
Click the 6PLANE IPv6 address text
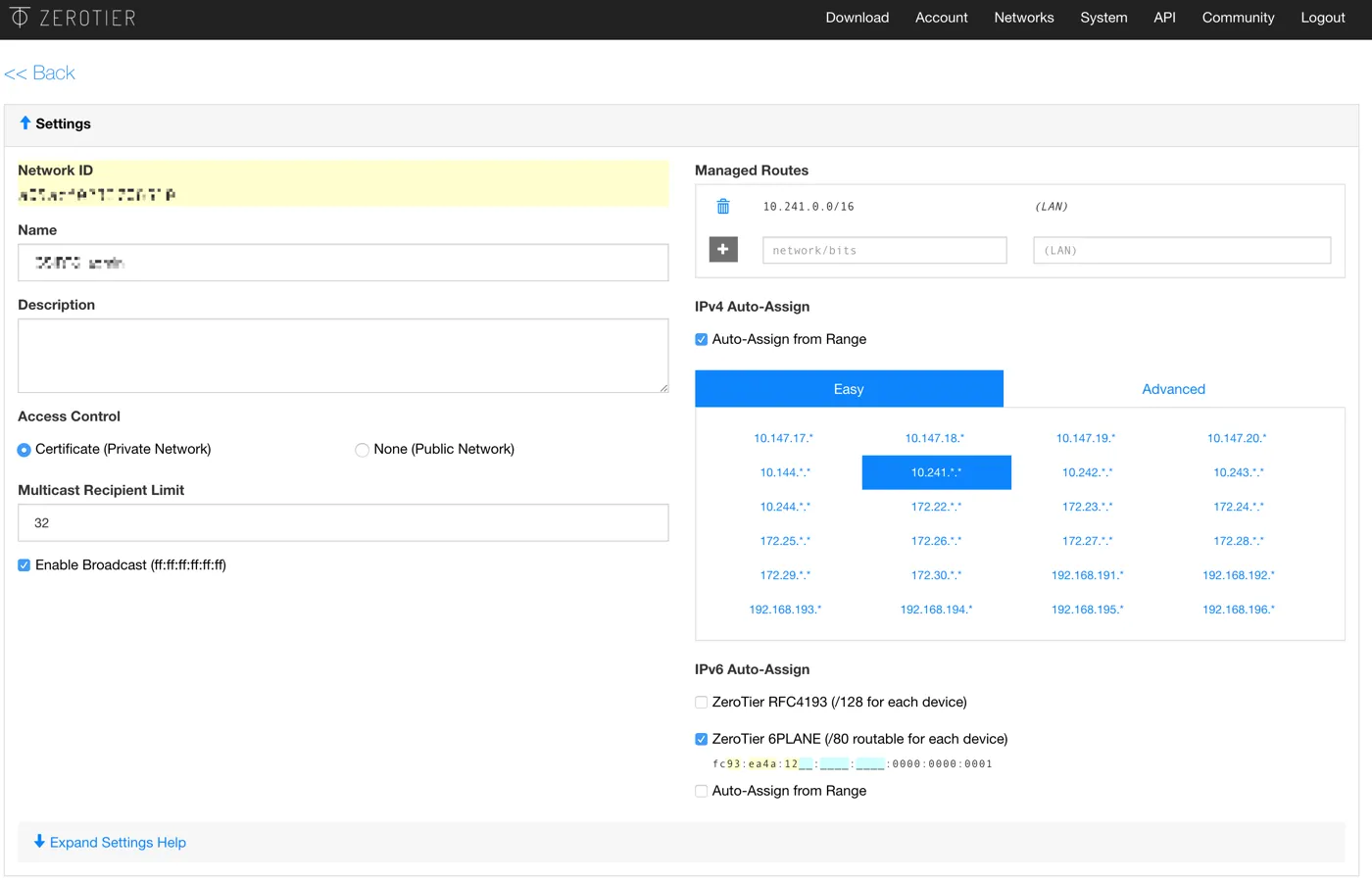pyautogui.click(x=852, y=763)
